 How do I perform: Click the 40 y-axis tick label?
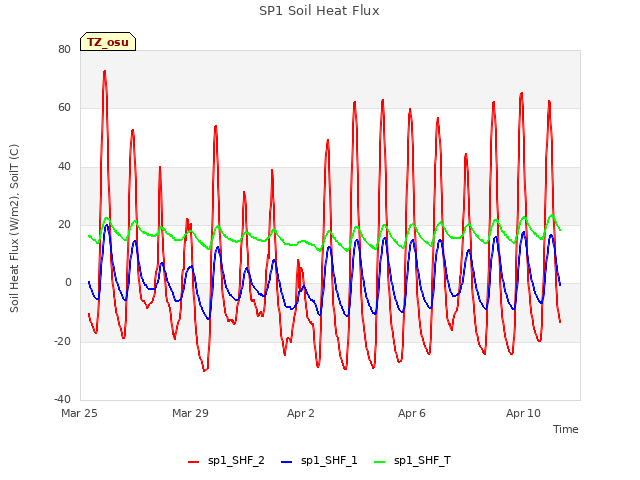pos(64,167)
